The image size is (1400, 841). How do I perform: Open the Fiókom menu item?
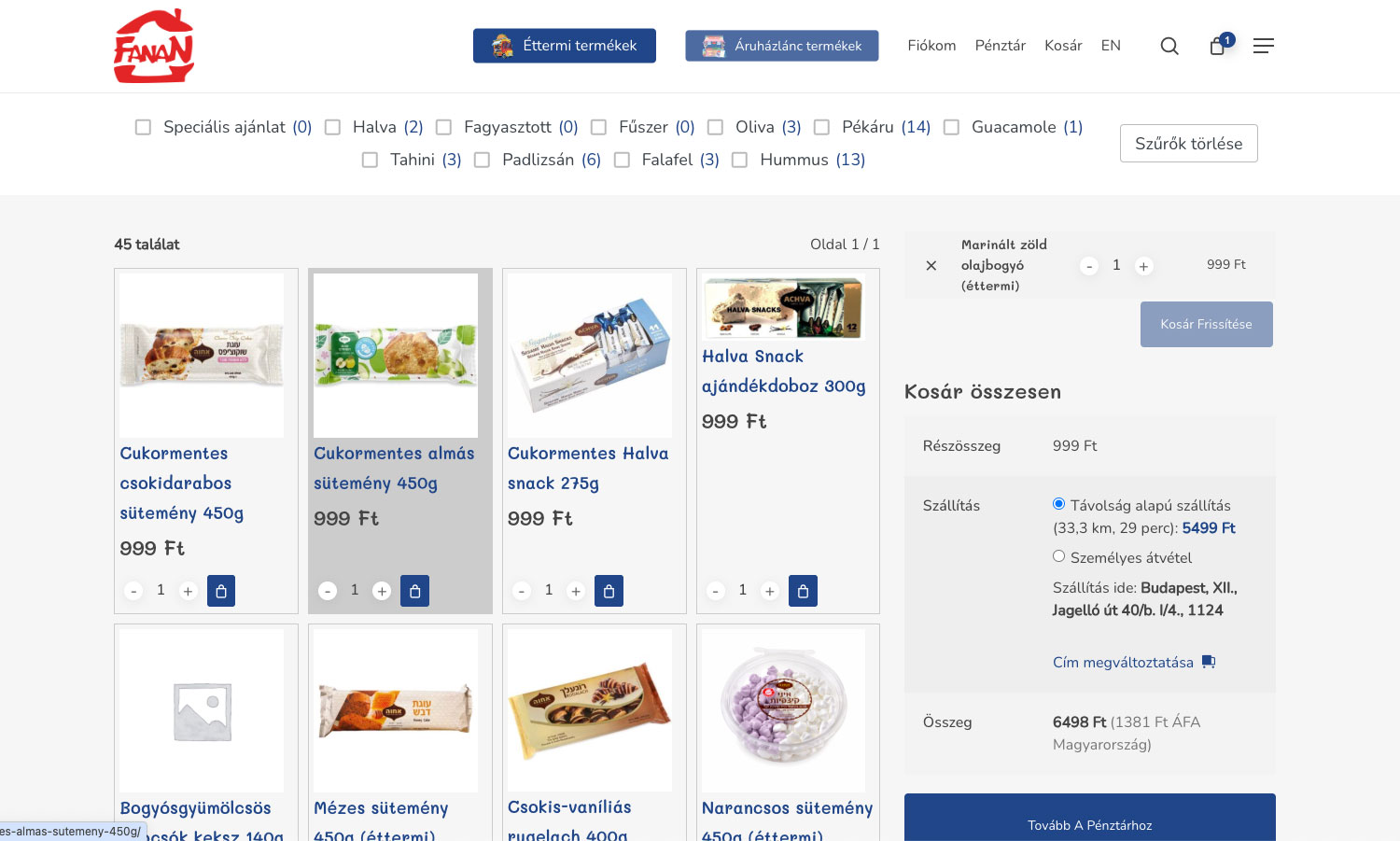coord(931,46)
